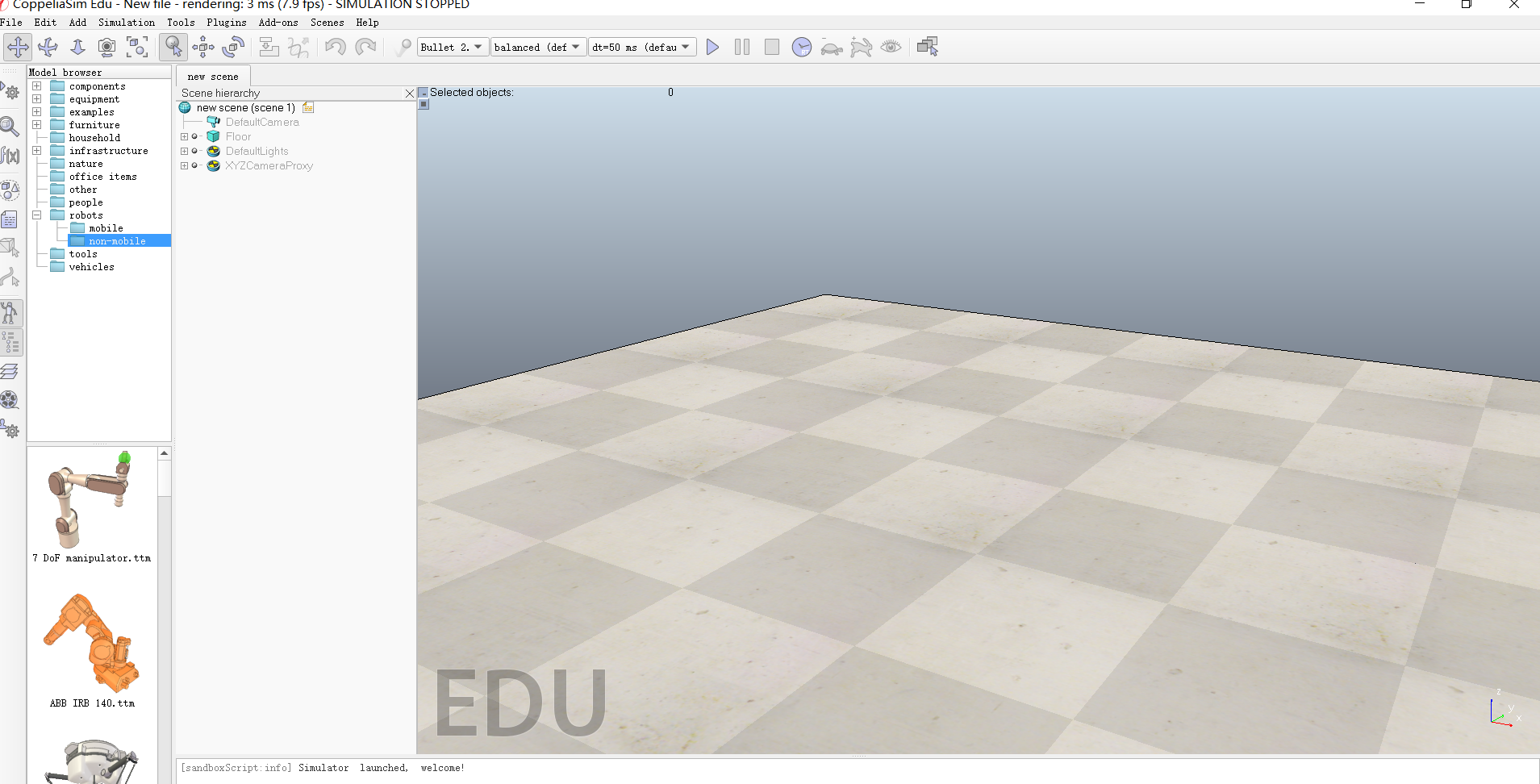Open the collections sidebar icon
1540x784 pixels.
(10, 190)
